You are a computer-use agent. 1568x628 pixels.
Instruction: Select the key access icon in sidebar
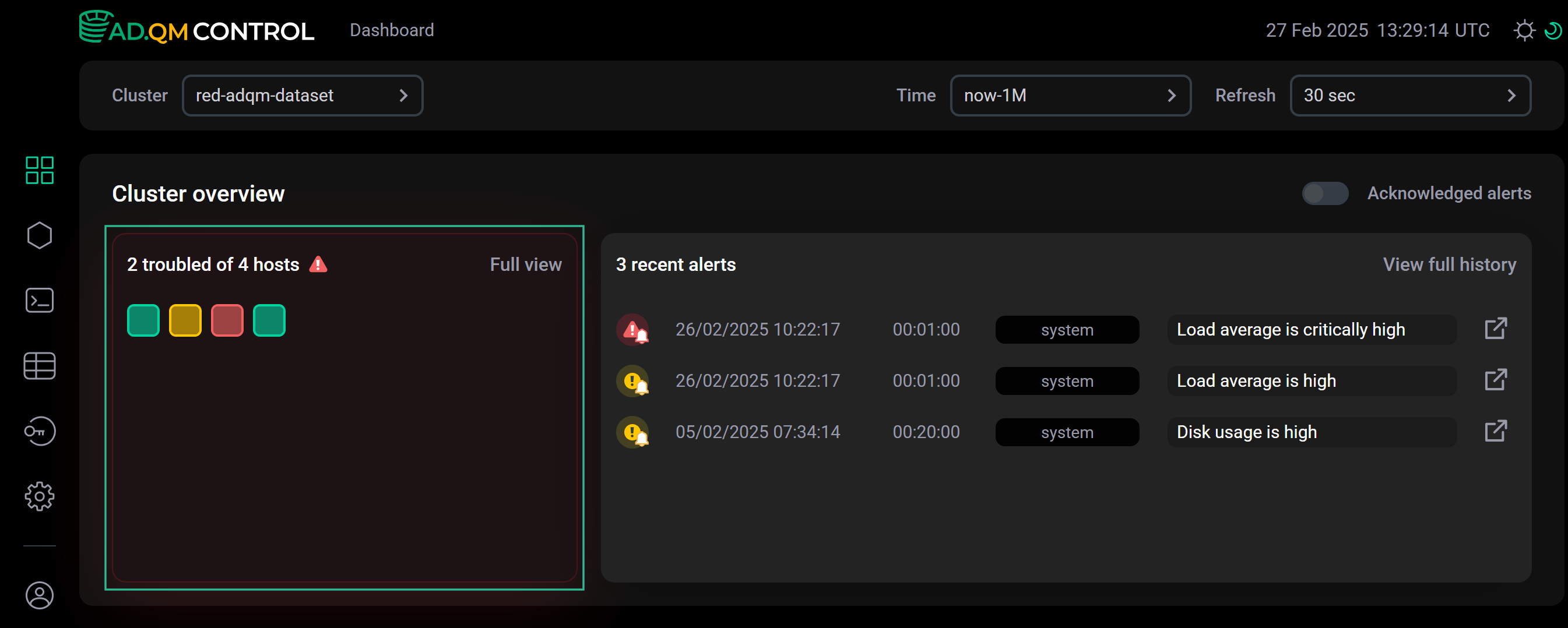pos(40,432)
